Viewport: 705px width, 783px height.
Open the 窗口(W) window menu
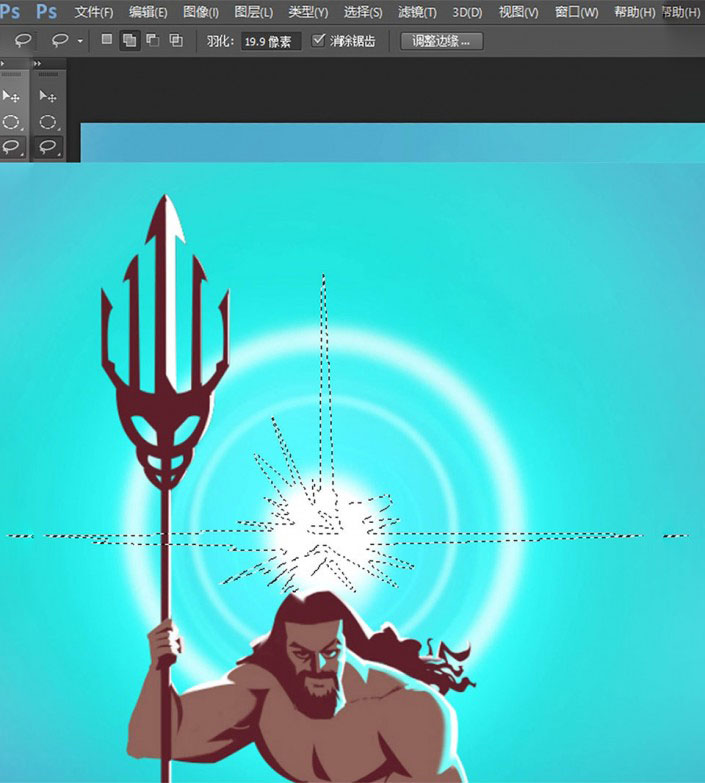(576, 12)
